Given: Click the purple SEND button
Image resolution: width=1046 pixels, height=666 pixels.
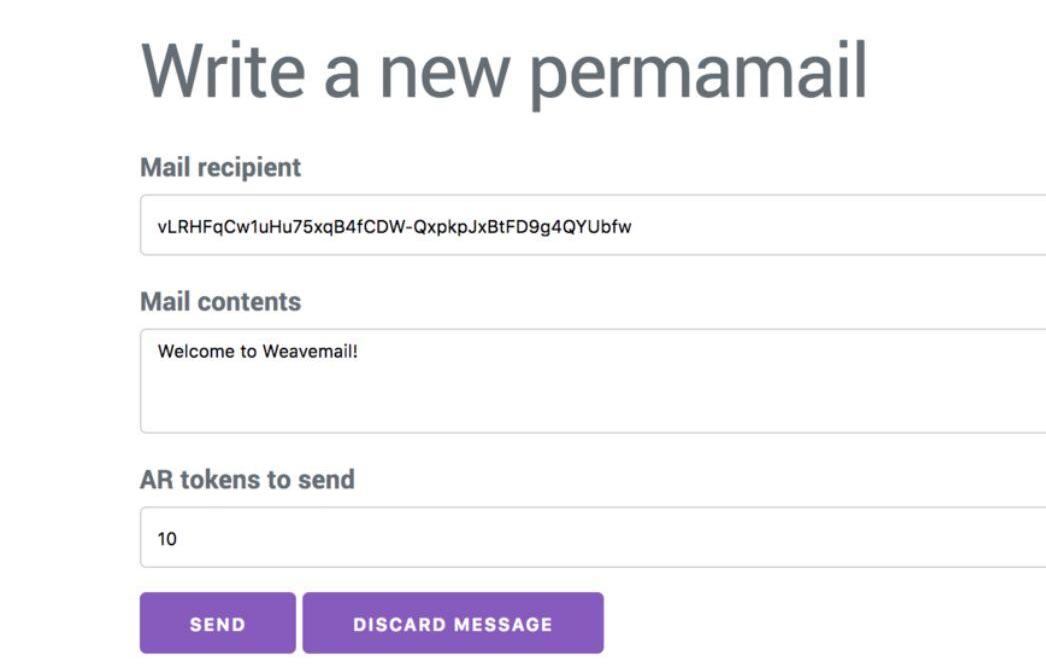Looking at the screenshot, I should click(217, 623).
